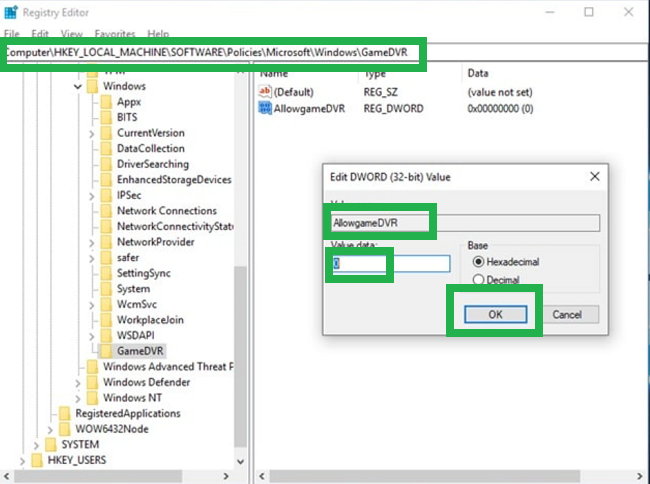Close the Edit DWORD dialog with X

tap(595, 177)
